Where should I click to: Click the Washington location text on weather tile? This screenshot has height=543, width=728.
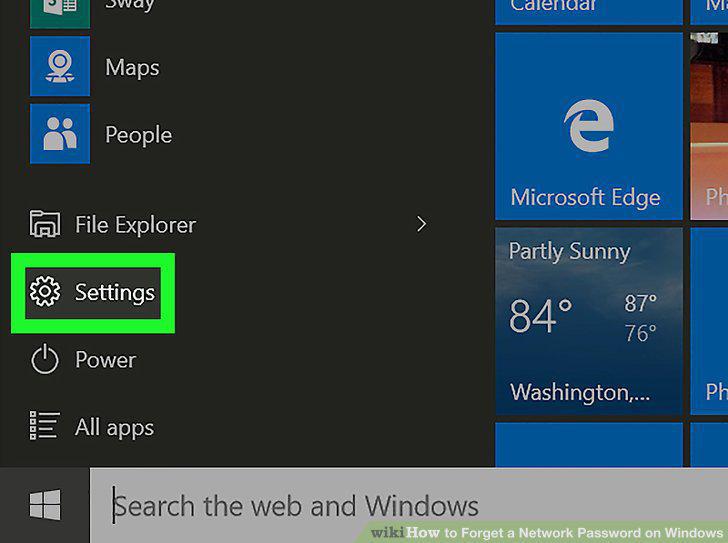[x=580, y=393]
